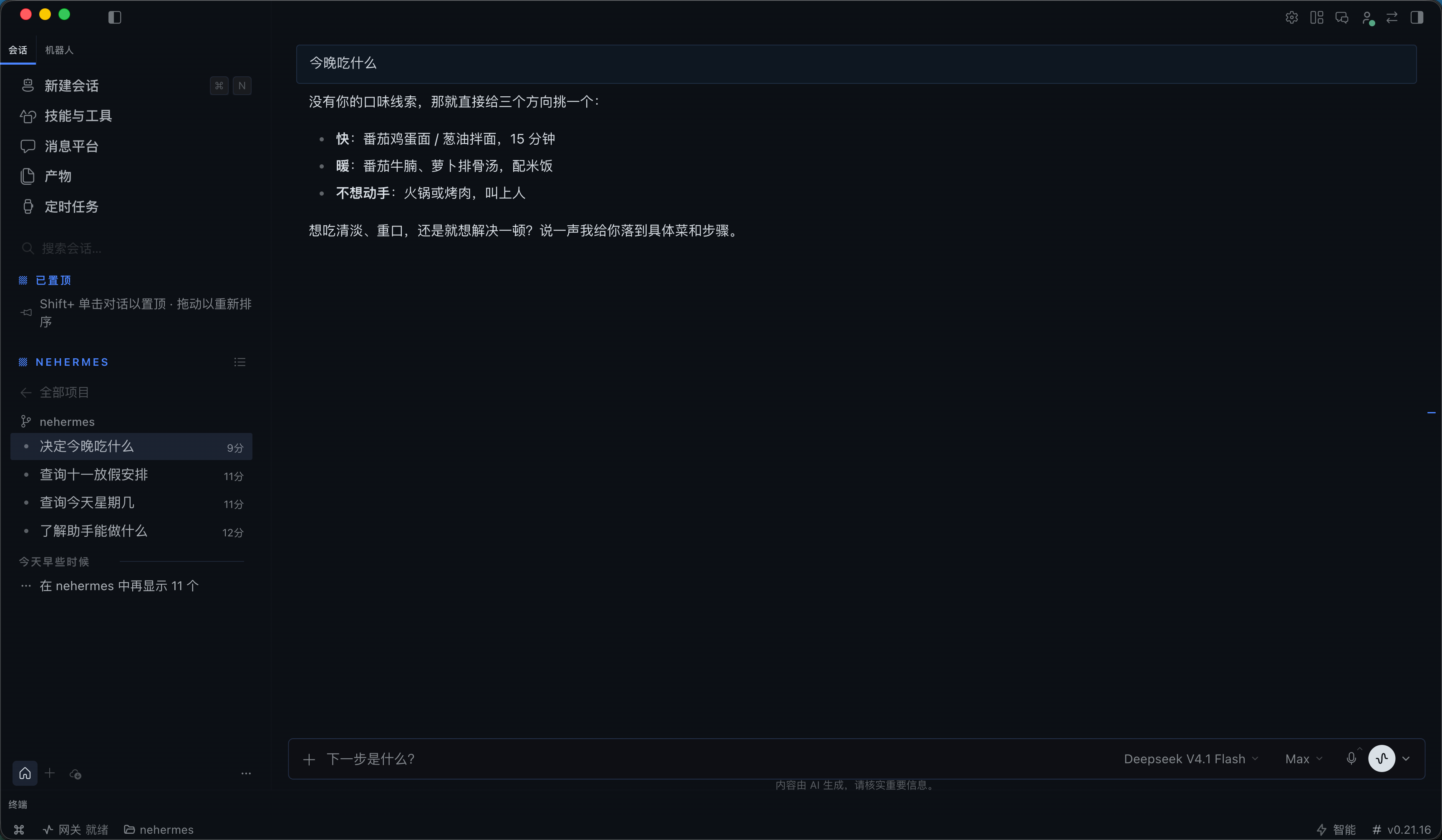1442x840 pixels.
Task: Click plus icon beside the home button
Action: tap(50, 774)
